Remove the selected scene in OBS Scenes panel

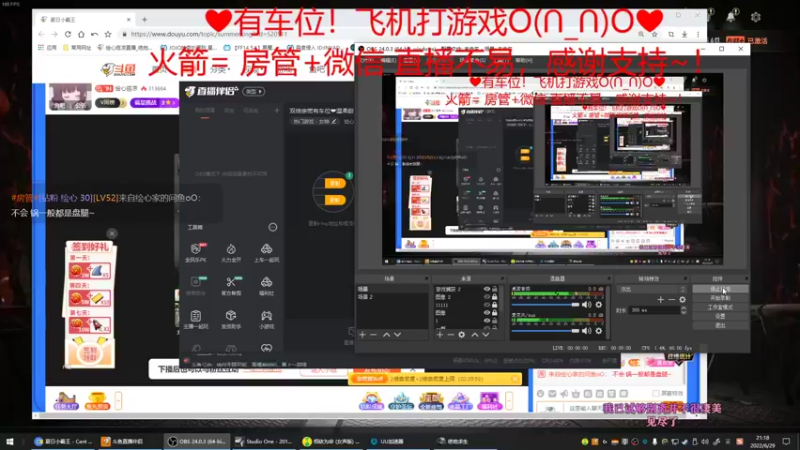point(373,335)
